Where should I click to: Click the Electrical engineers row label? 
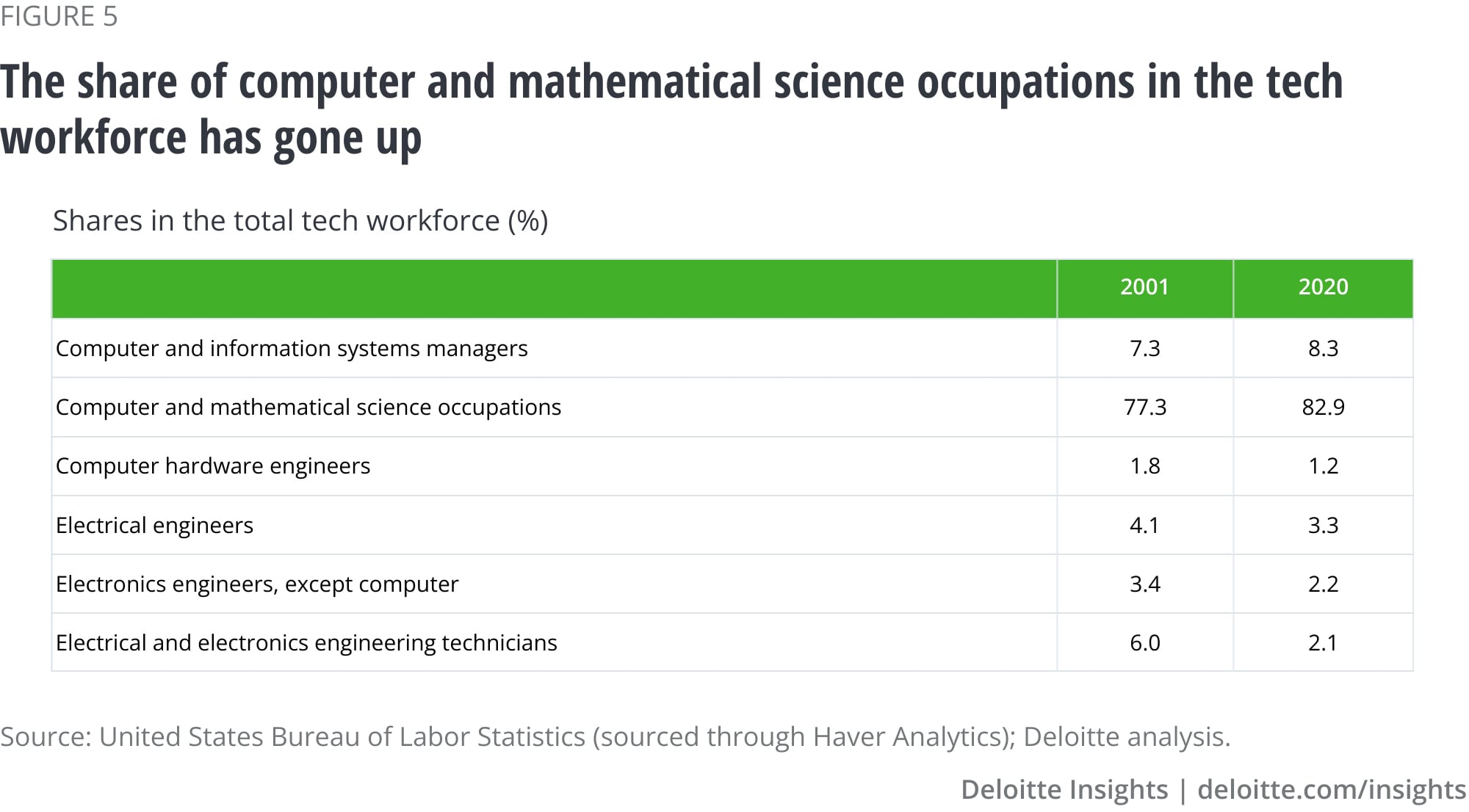tap(154, 525)
